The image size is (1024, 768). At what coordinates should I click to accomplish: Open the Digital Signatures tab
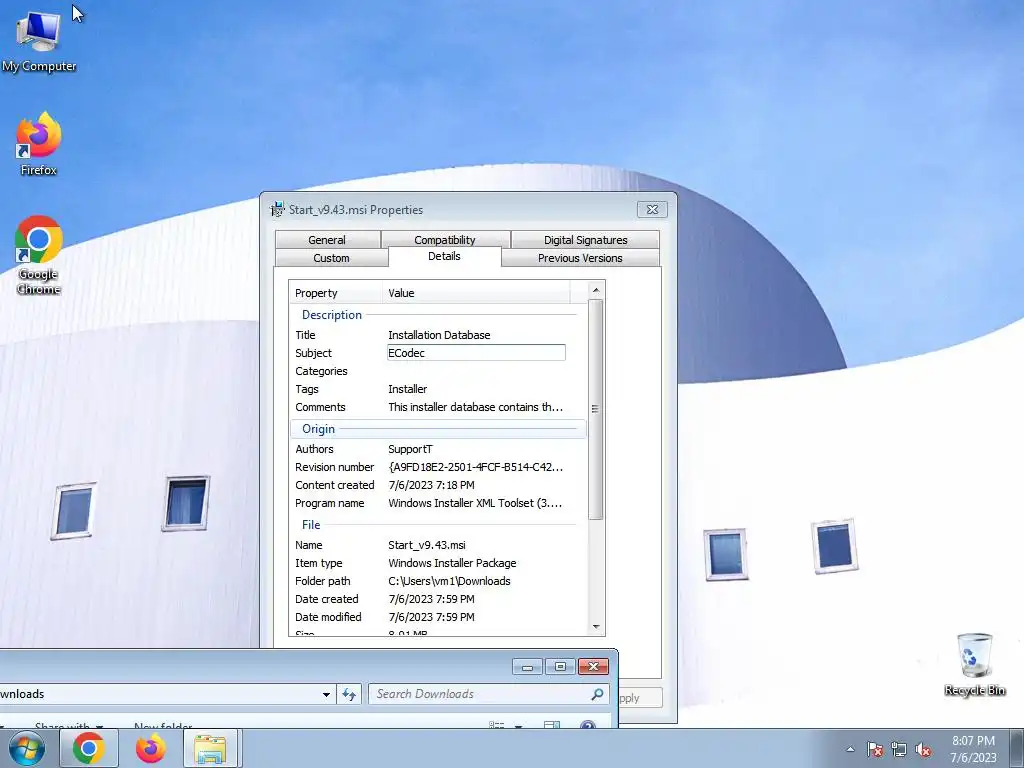[x=585, y=240]
